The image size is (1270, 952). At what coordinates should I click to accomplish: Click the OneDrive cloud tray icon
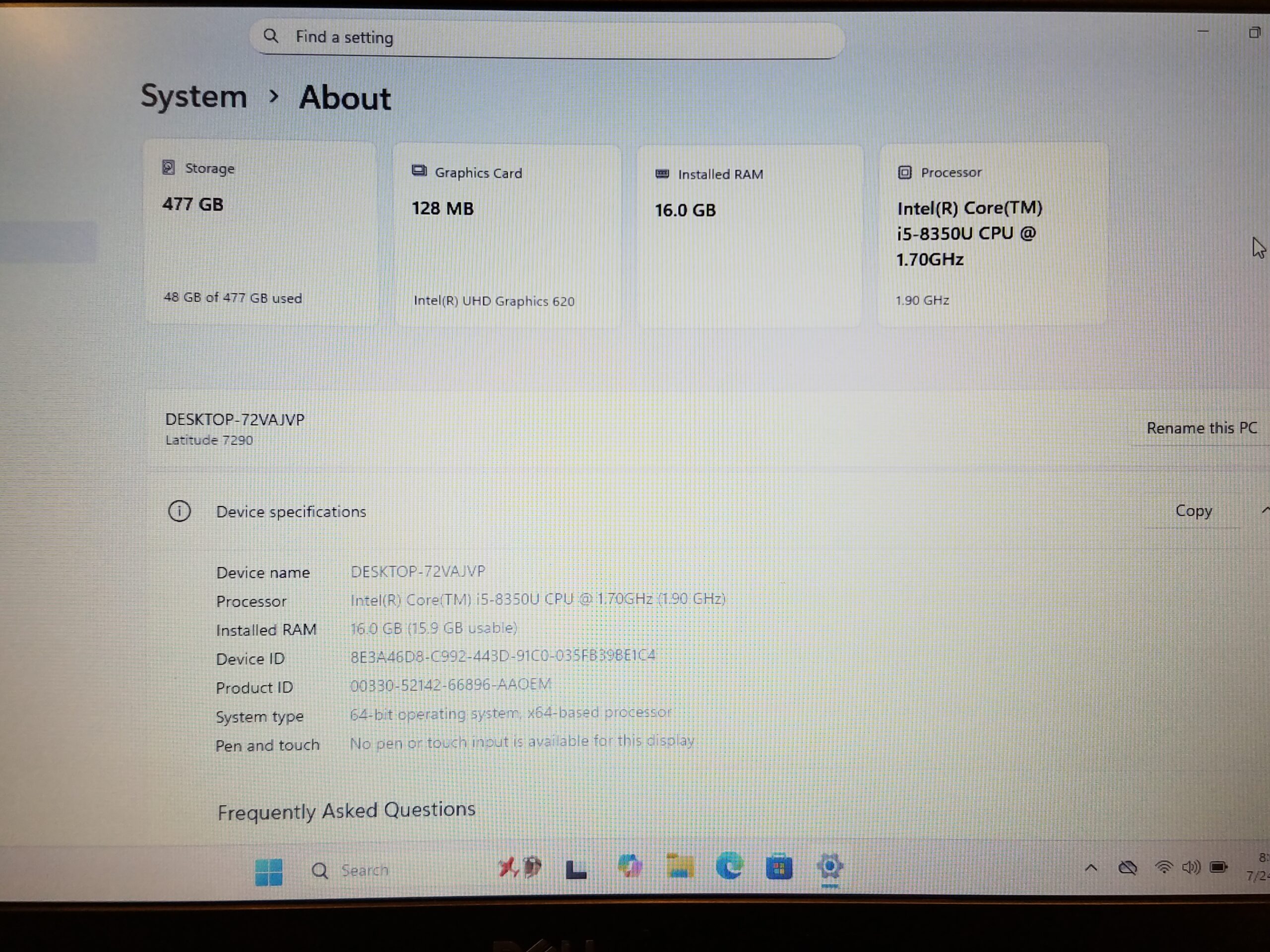pos(1128,868)
